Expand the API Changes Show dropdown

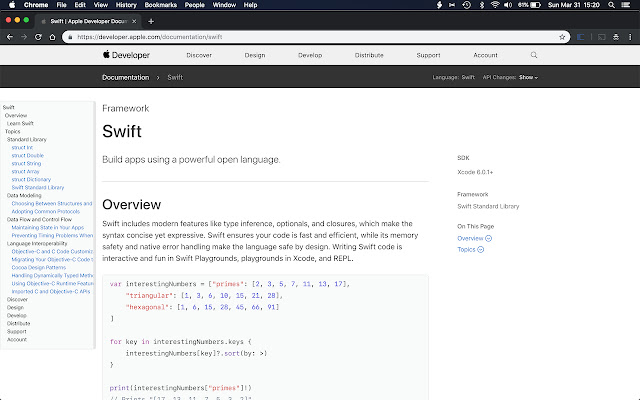point(527,77)
